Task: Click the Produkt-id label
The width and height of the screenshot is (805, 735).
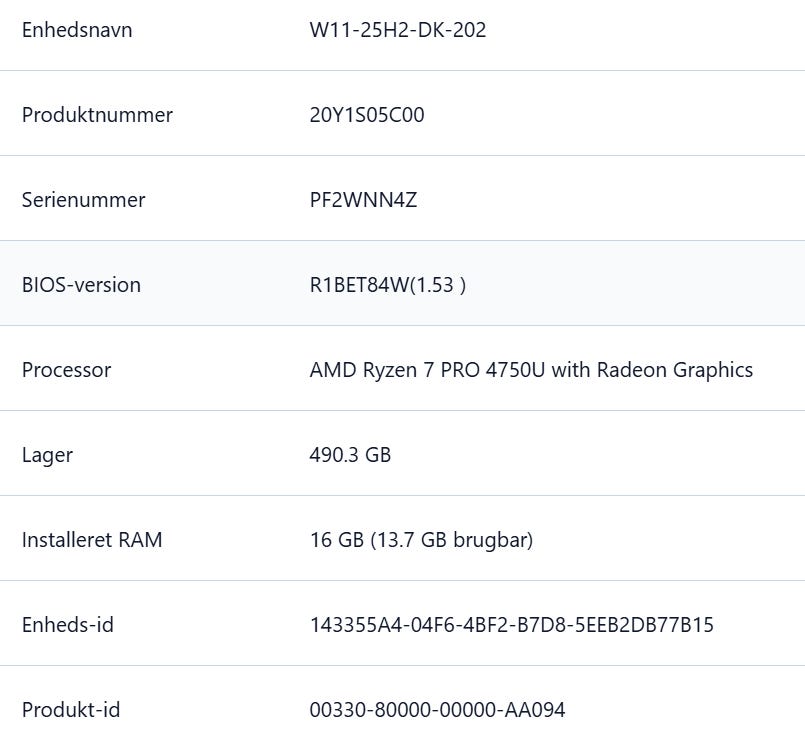Action: coord(71,710)
